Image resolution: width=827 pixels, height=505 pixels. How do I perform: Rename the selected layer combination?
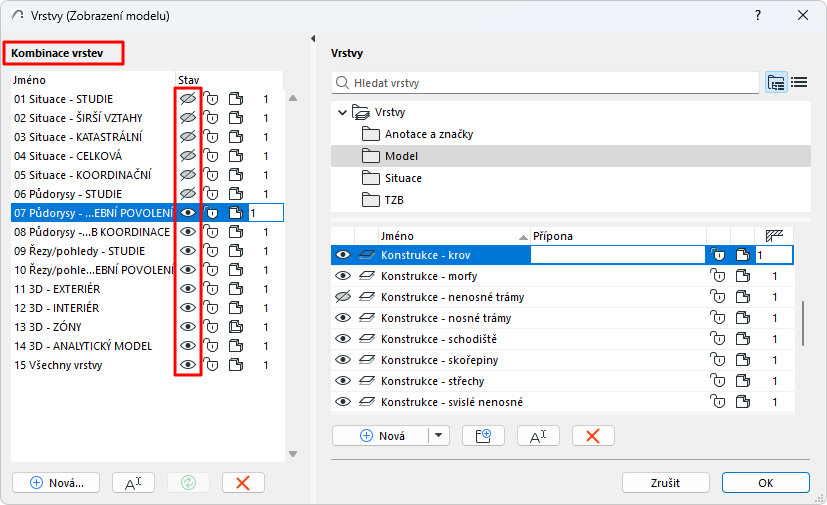tap(133, 482)
